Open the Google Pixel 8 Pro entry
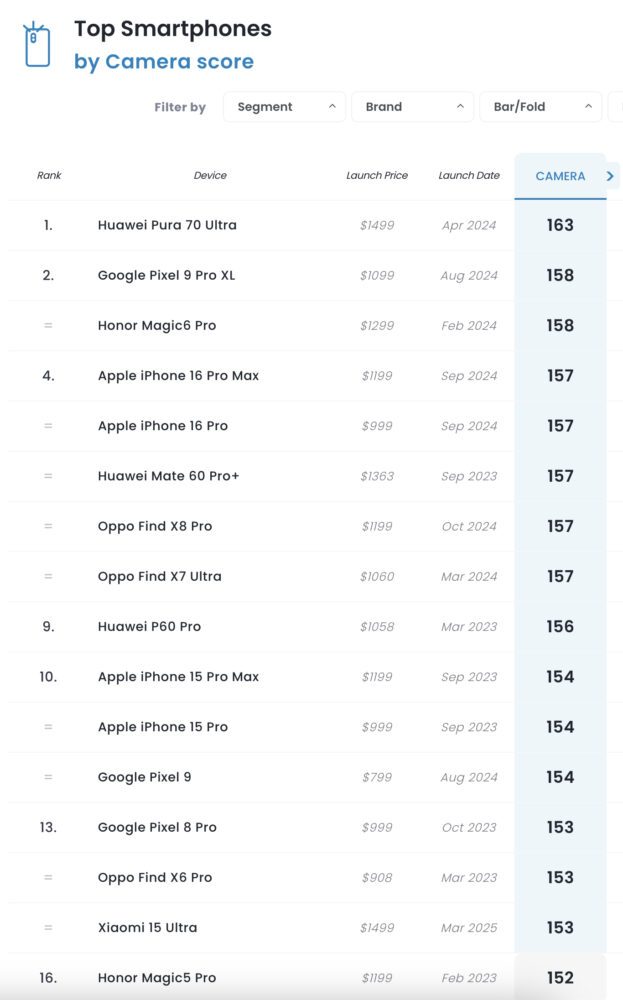This screenshot has width=623, height=1000. [x=157, y=827]
